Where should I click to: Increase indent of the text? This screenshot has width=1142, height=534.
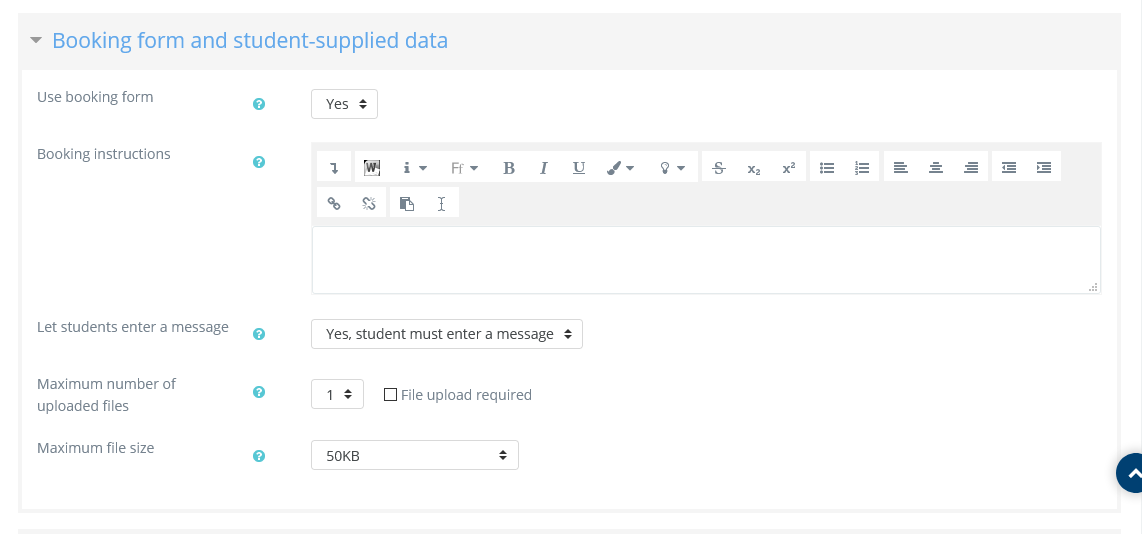(1044, 168)
